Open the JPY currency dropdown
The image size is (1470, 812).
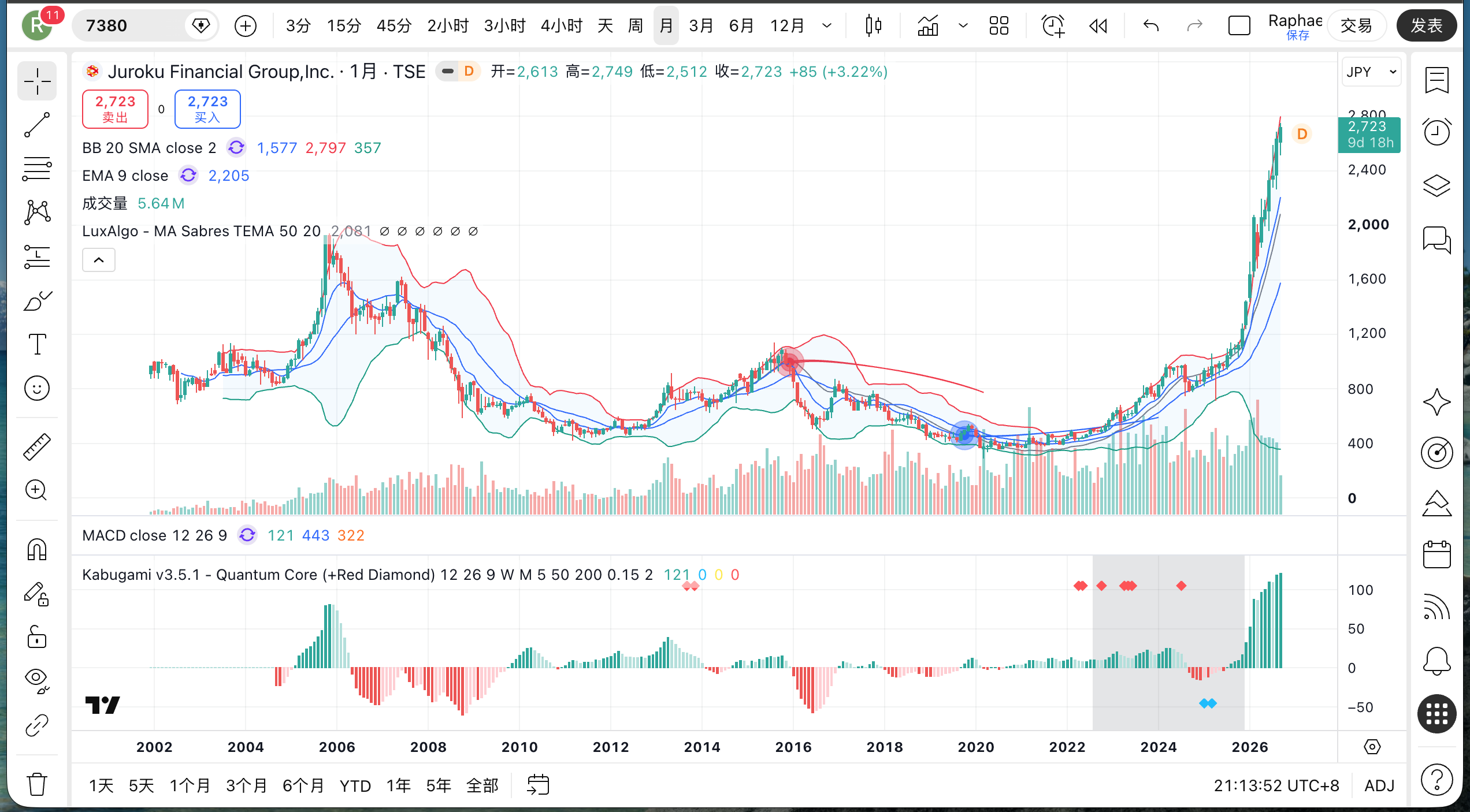click(x=1371, y=72)
